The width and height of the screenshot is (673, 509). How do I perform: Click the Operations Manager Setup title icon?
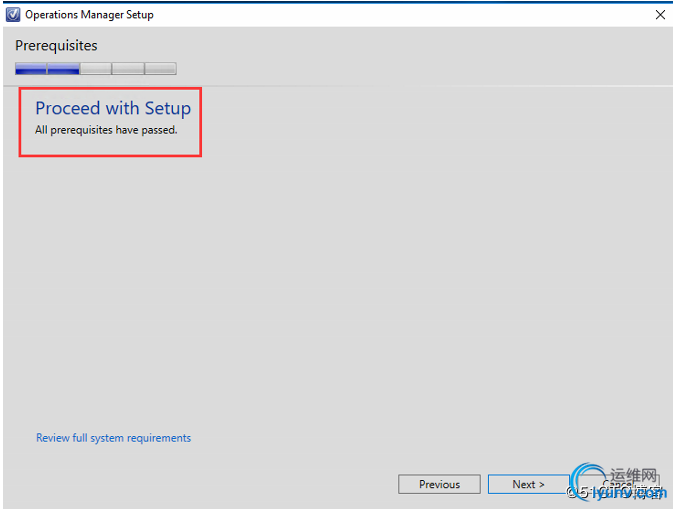point(13,15)
